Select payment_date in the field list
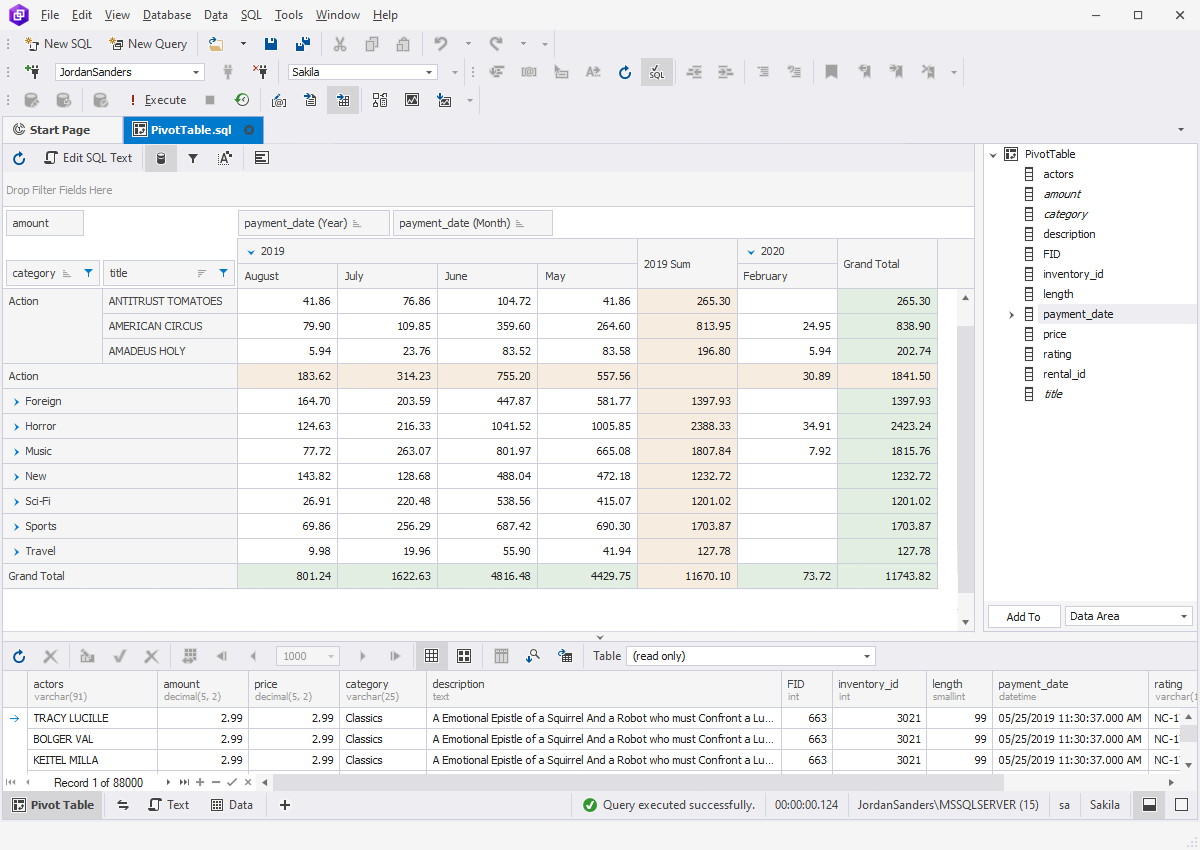 [x=1078, y=313]
